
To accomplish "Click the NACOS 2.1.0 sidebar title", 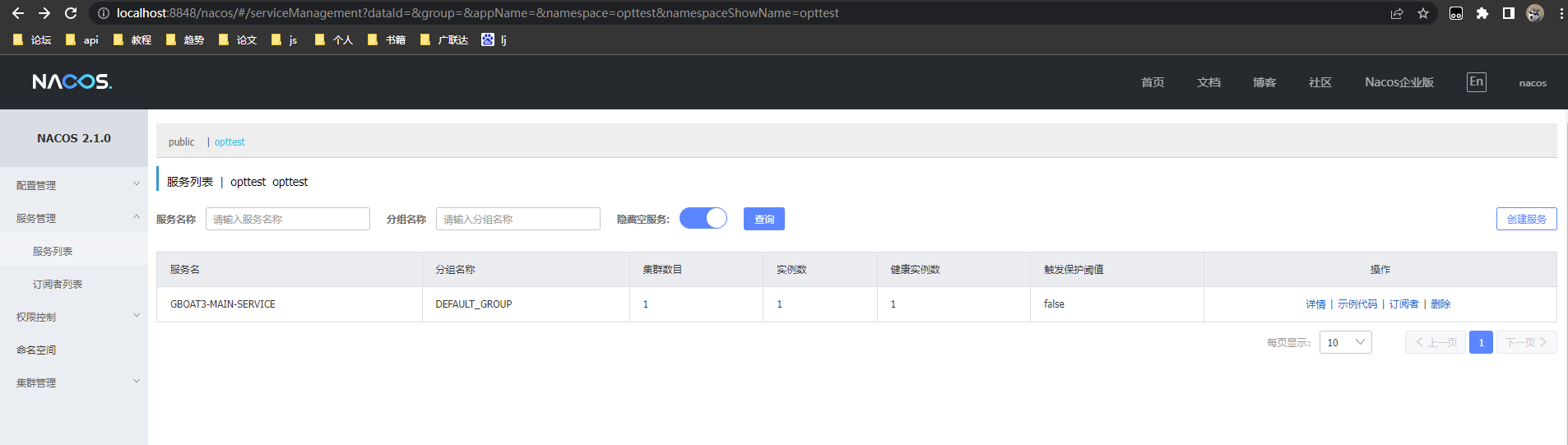I will [74, 138].
